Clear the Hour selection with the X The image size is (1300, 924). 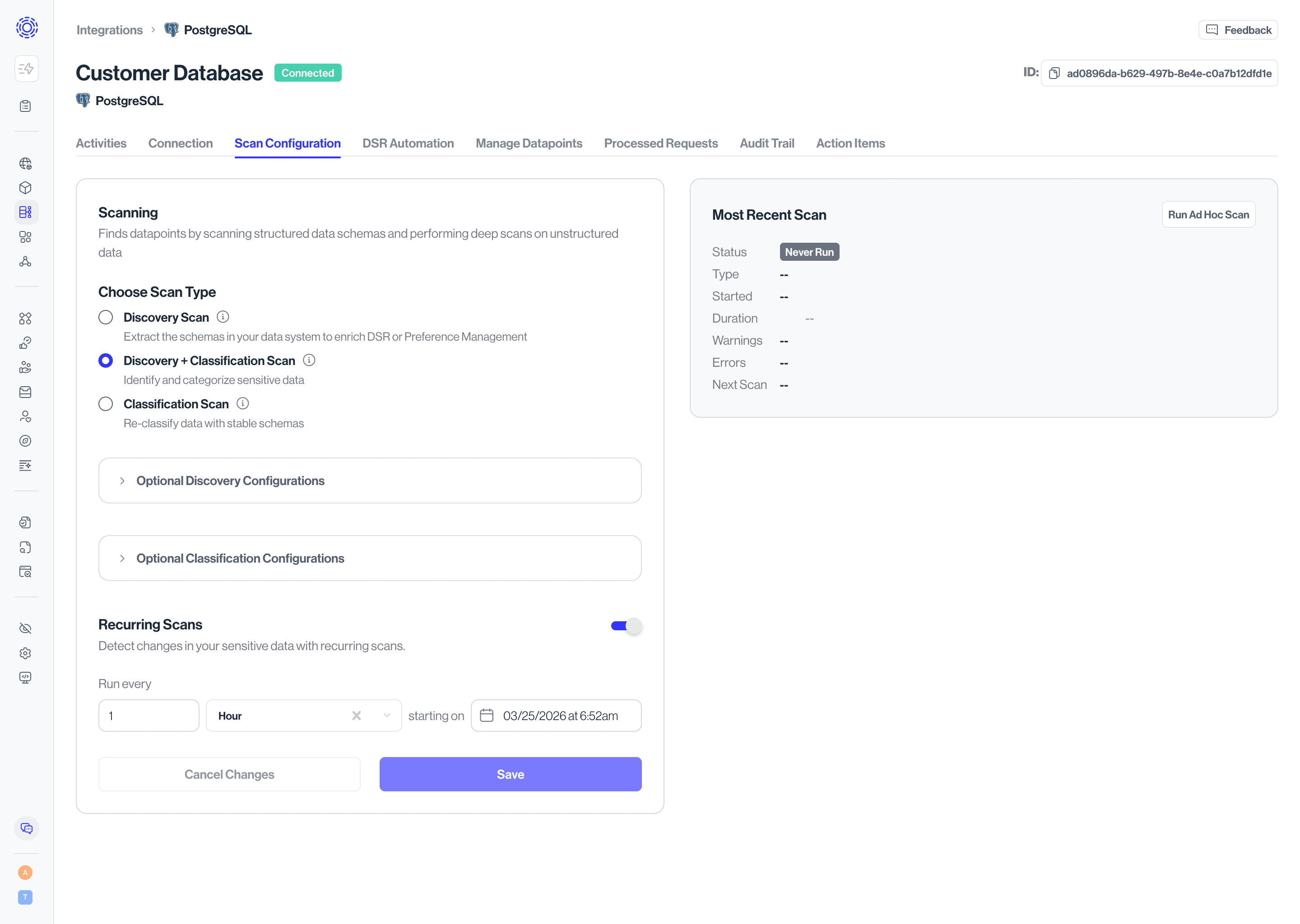[356, 715]
